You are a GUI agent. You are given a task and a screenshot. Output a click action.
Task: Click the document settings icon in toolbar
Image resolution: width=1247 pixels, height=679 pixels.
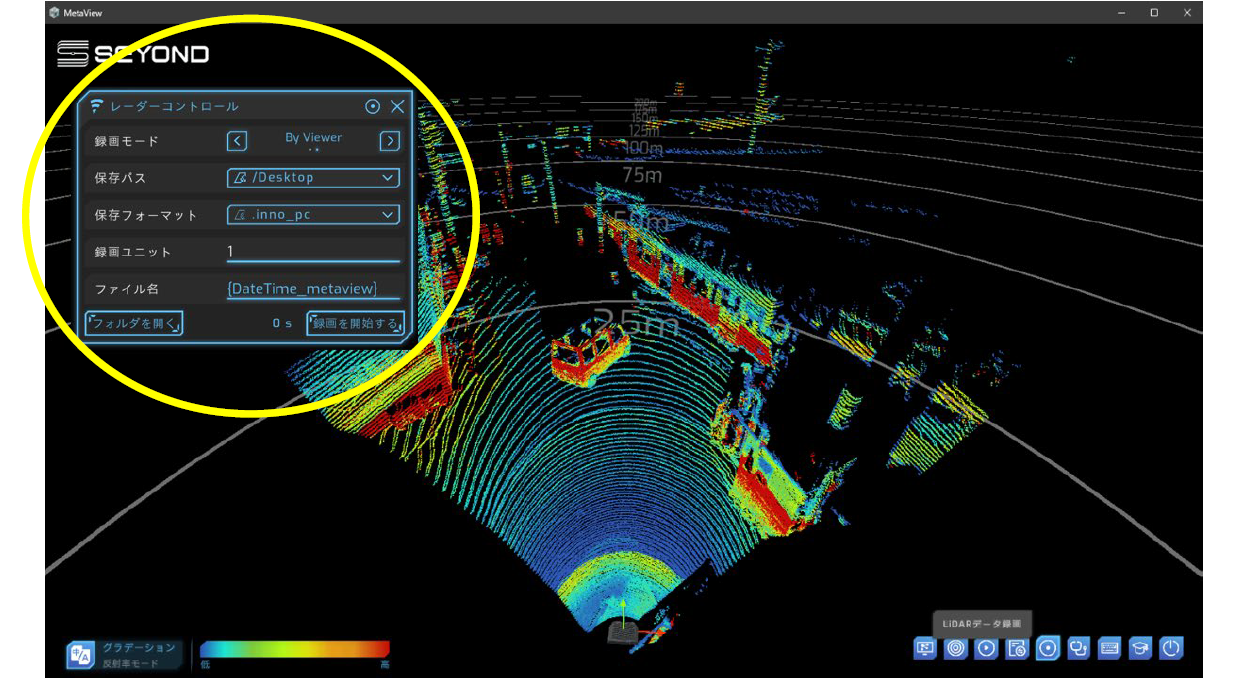click(x=1017, y=648)
